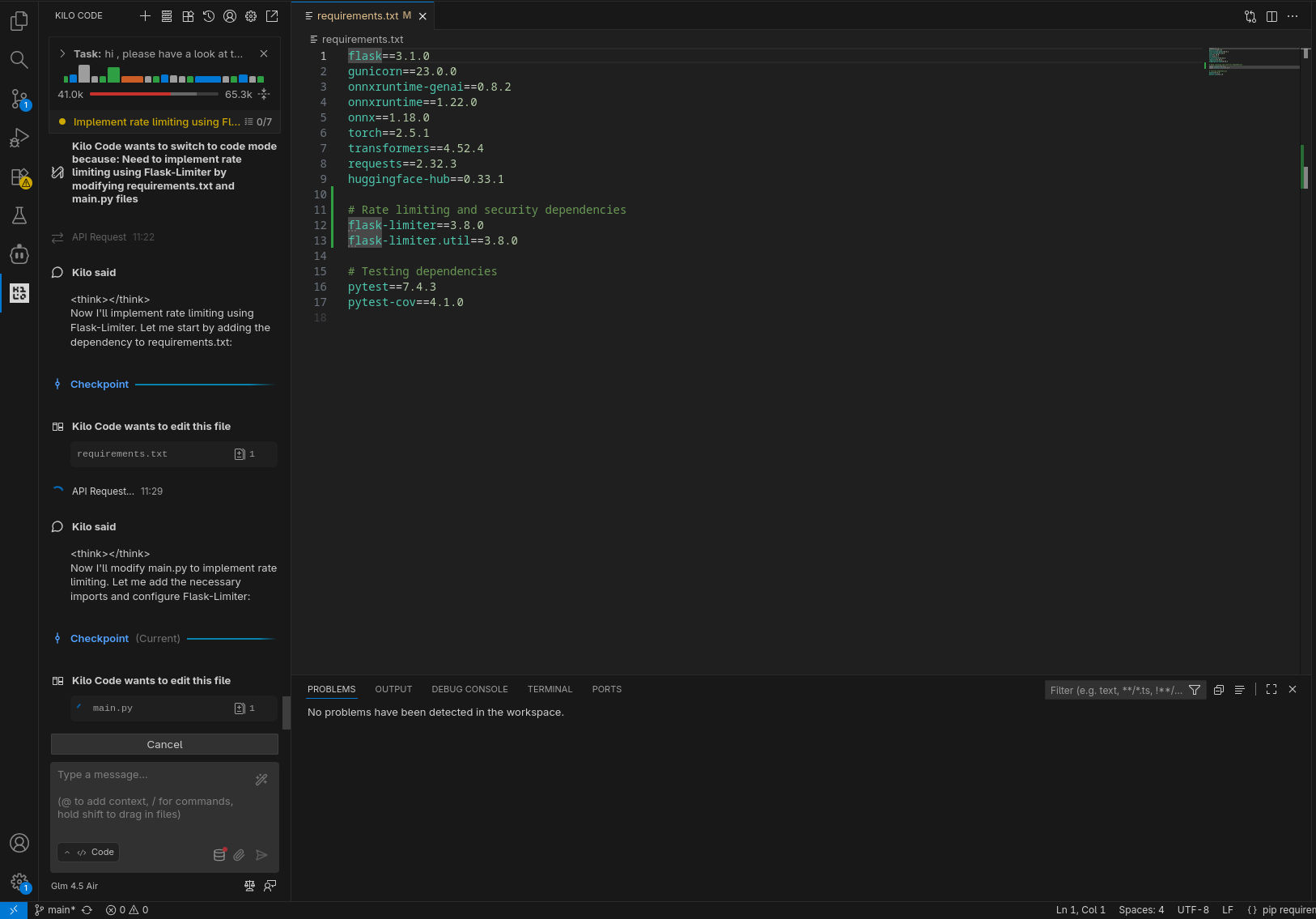Open the Explorer view in activity bar
Viewport: 1316px width, 919px height.
(19, 21)
